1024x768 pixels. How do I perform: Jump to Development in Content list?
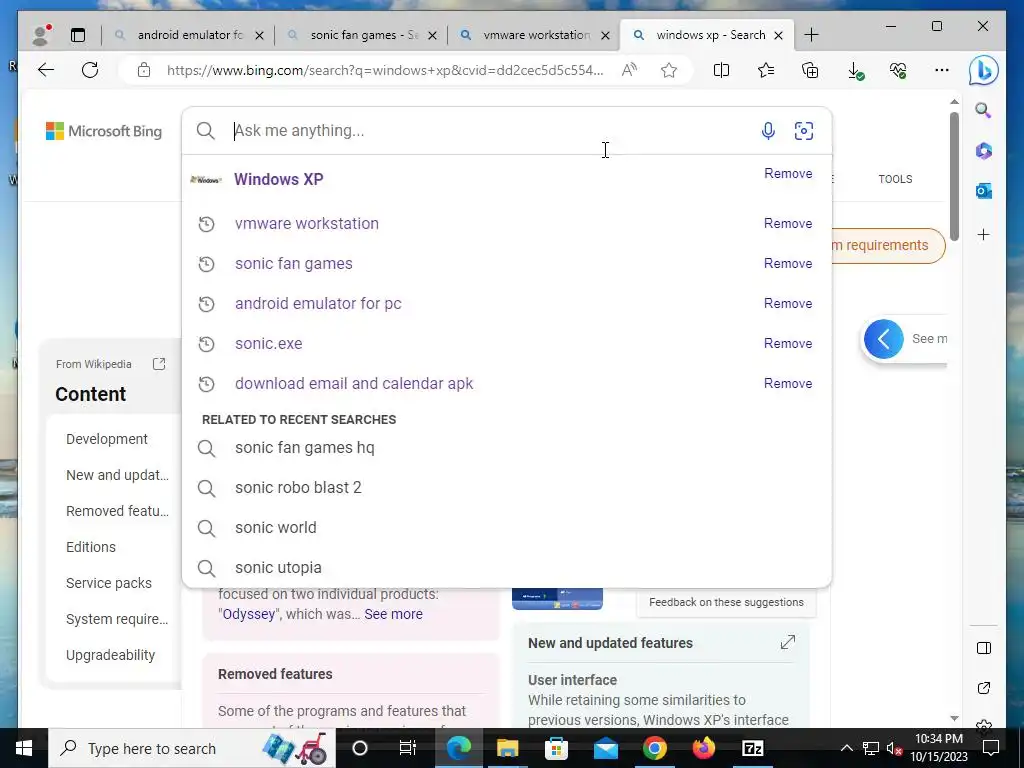click(x=107, y=439)
